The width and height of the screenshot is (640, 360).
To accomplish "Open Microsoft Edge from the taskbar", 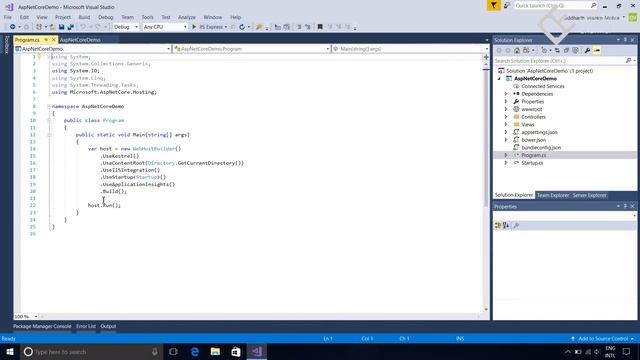I will point(195,351).
